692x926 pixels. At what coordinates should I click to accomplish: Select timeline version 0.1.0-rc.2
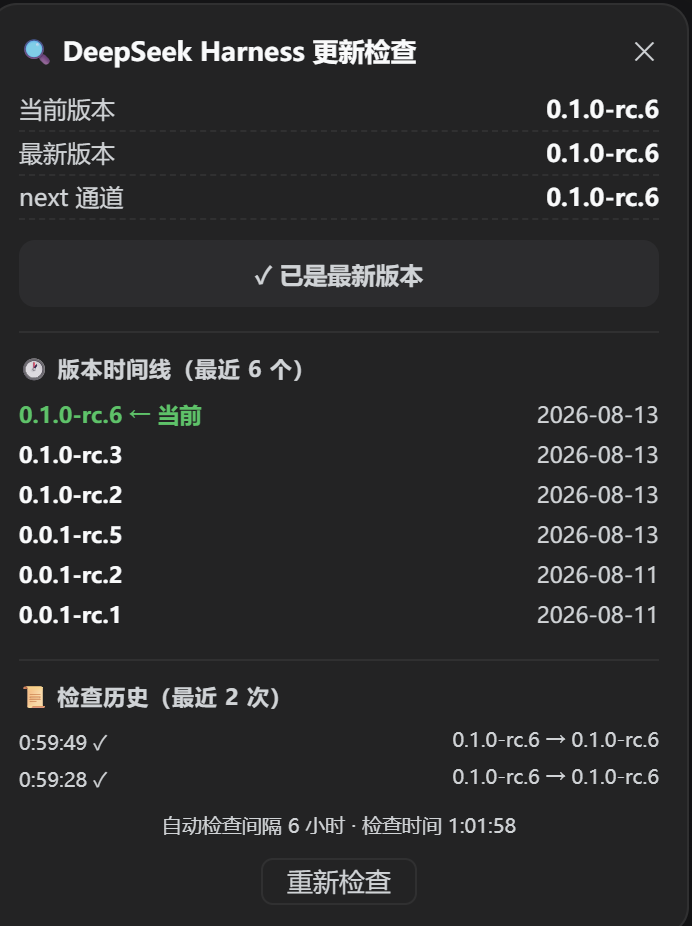pyautogui.click(x=70, y=495)
